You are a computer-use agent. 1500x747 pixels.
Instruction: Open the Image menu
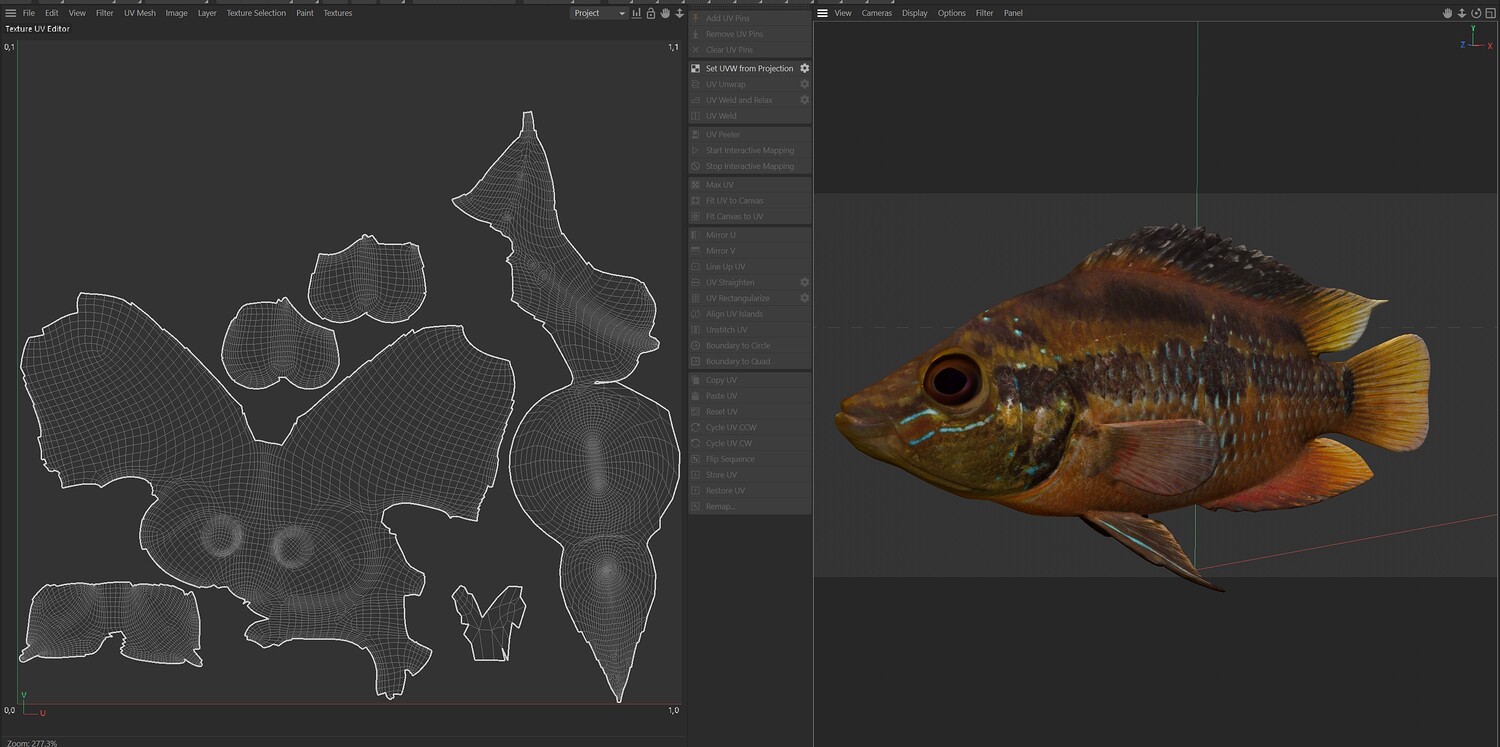pos(177,13)
